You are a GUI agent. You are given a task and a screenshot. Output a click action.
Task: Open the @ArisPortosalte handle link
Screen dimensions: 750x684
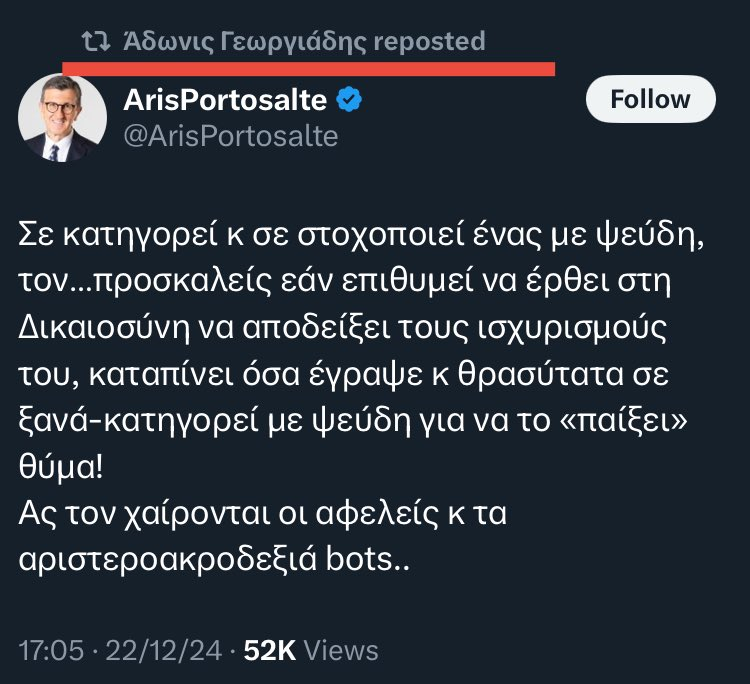(230, 137)
